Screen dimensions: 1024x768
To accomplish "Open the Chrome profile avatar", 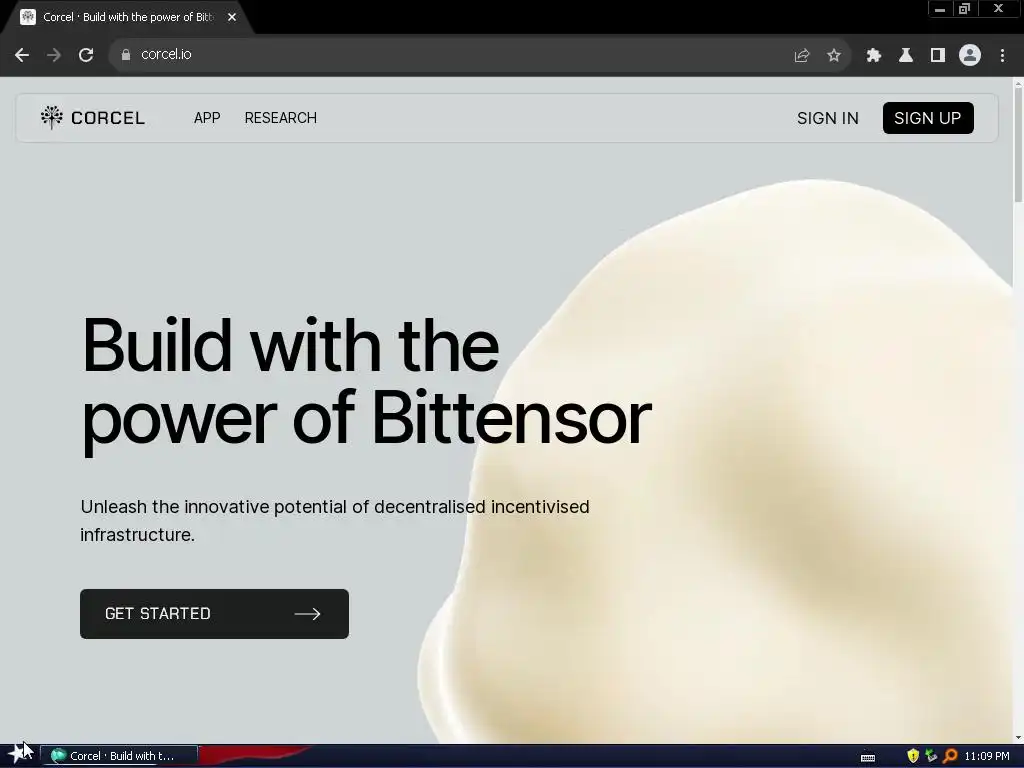I will tap(970, 55).
